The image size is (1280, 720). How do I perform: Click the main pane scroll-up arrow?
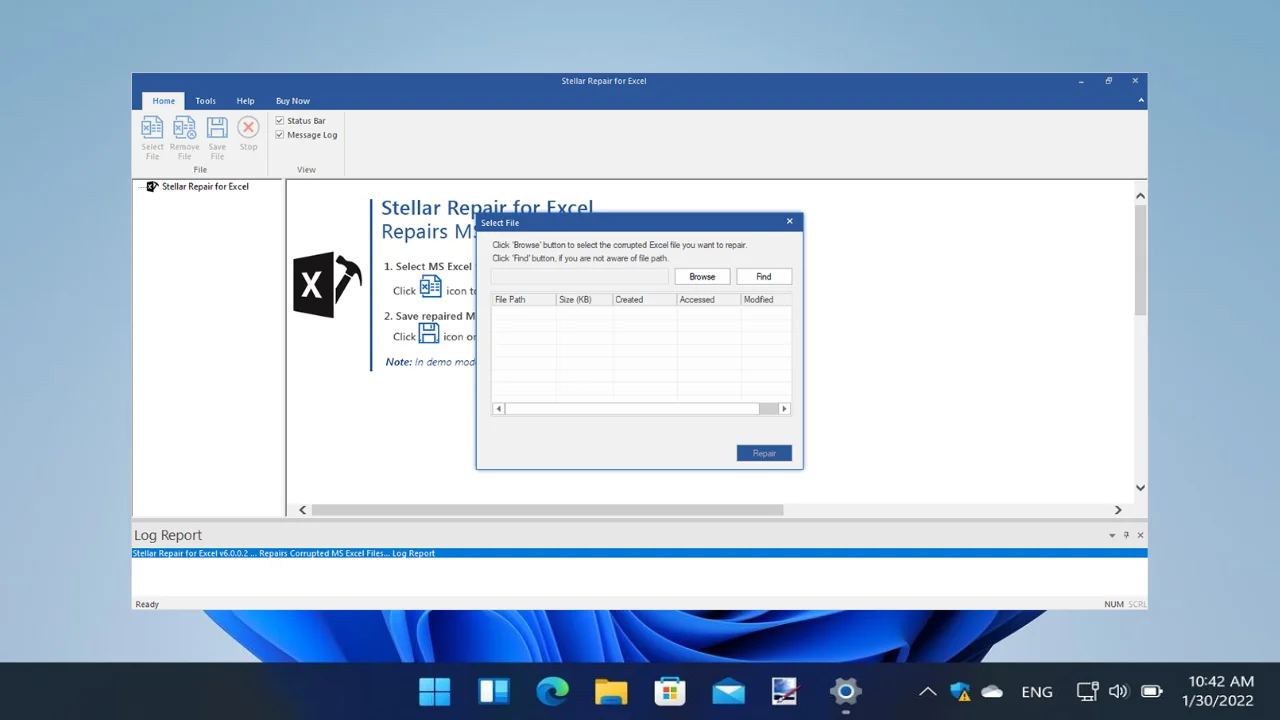click(x=1140, y=196)
